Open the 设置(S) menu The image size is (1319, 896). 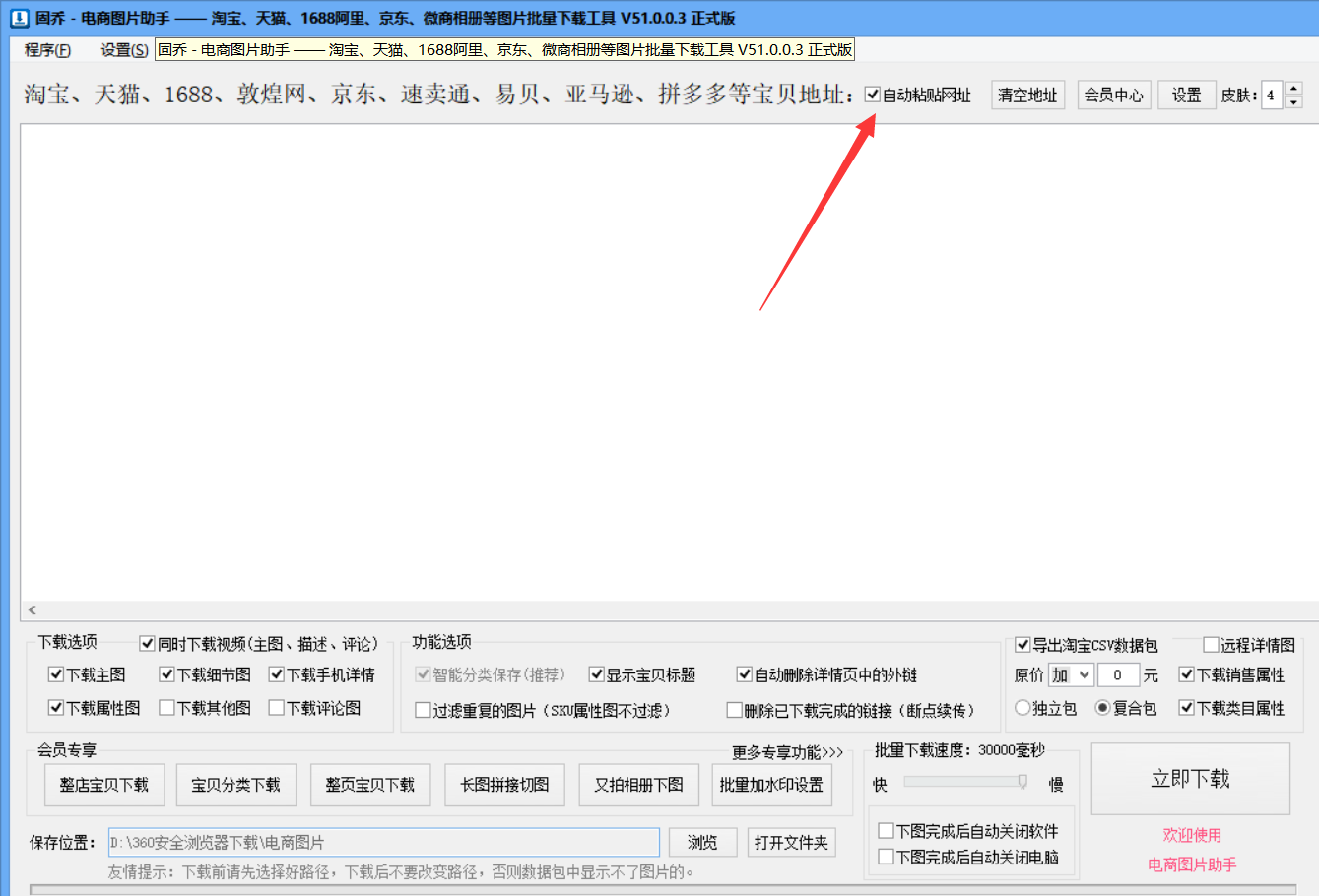[124, 50]
